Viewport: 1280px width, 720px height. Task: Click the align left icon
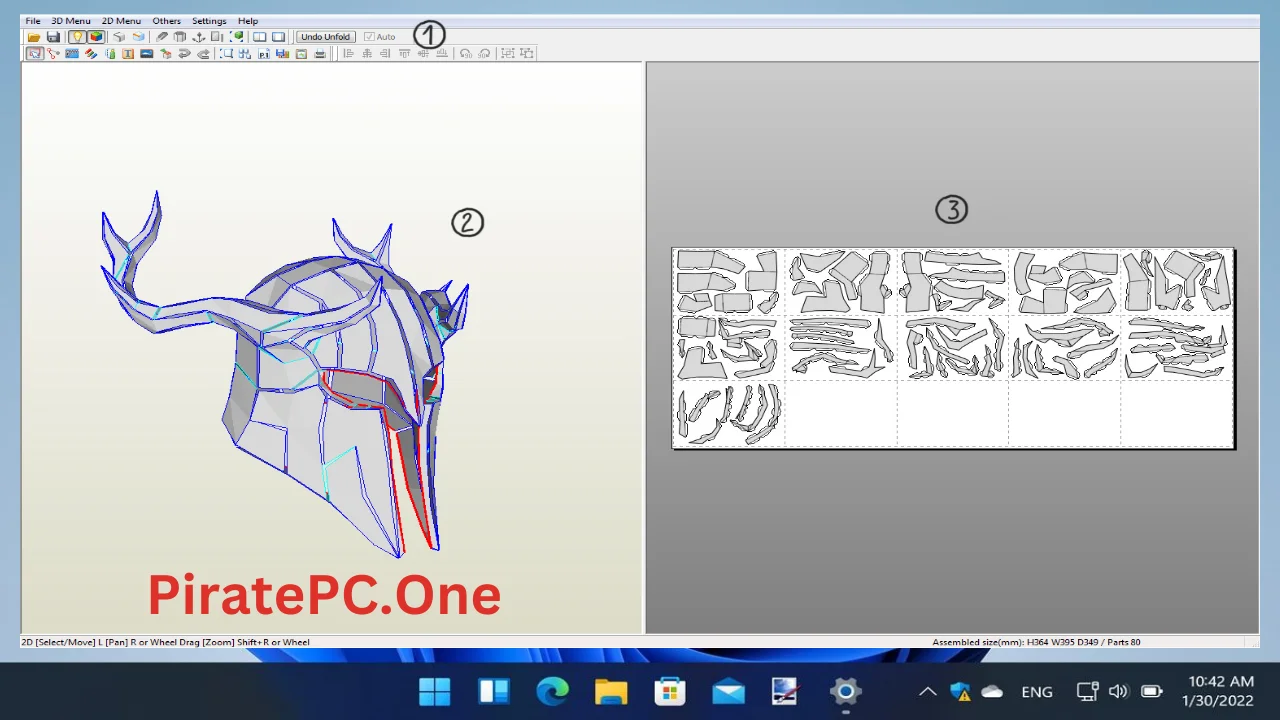(x=348, y=54)
